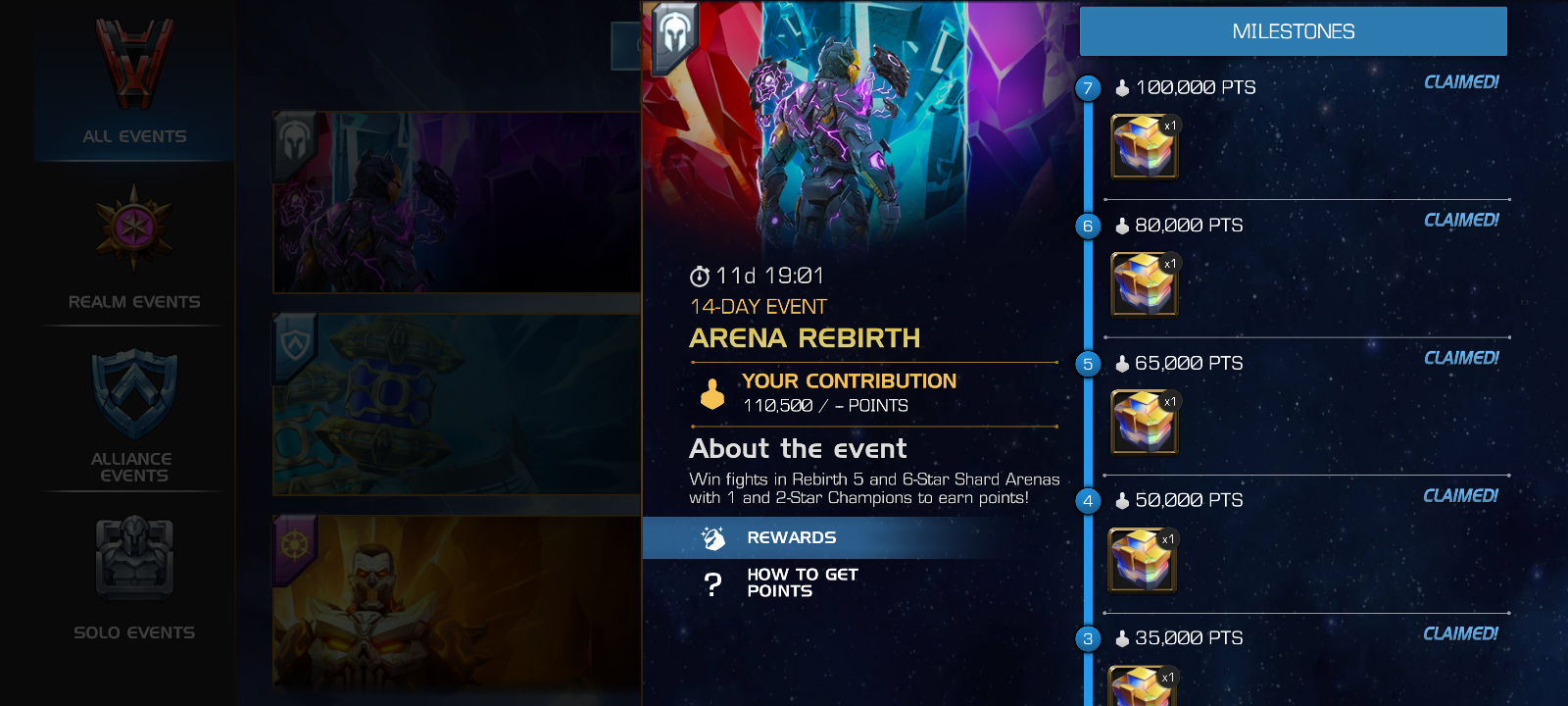Viewport: 1568px width, 706px height.
Task: Click the Claimed label for 100,000 PTS
Action: (1461, 82)
